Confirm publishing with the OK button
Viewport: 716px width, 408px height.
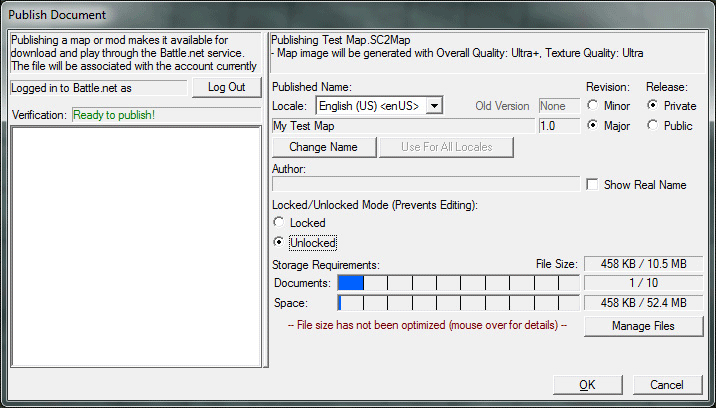587,385
